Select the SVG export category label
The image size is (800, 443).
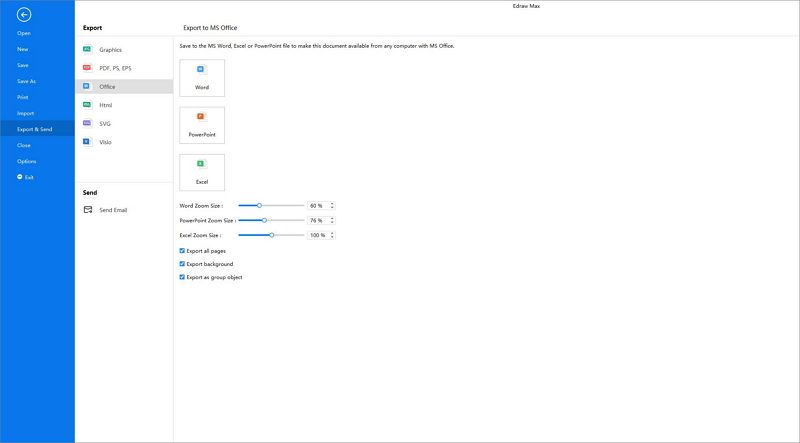tap(105, 124)
